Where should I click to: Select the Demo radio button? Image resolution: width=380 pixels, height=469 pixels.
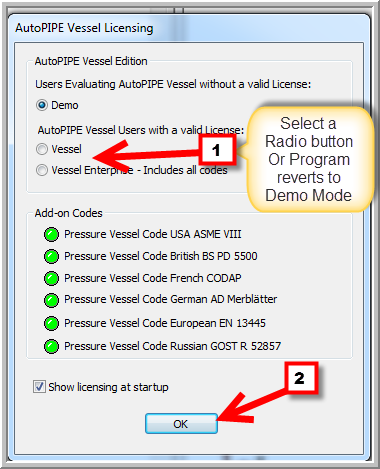(42, 105)
